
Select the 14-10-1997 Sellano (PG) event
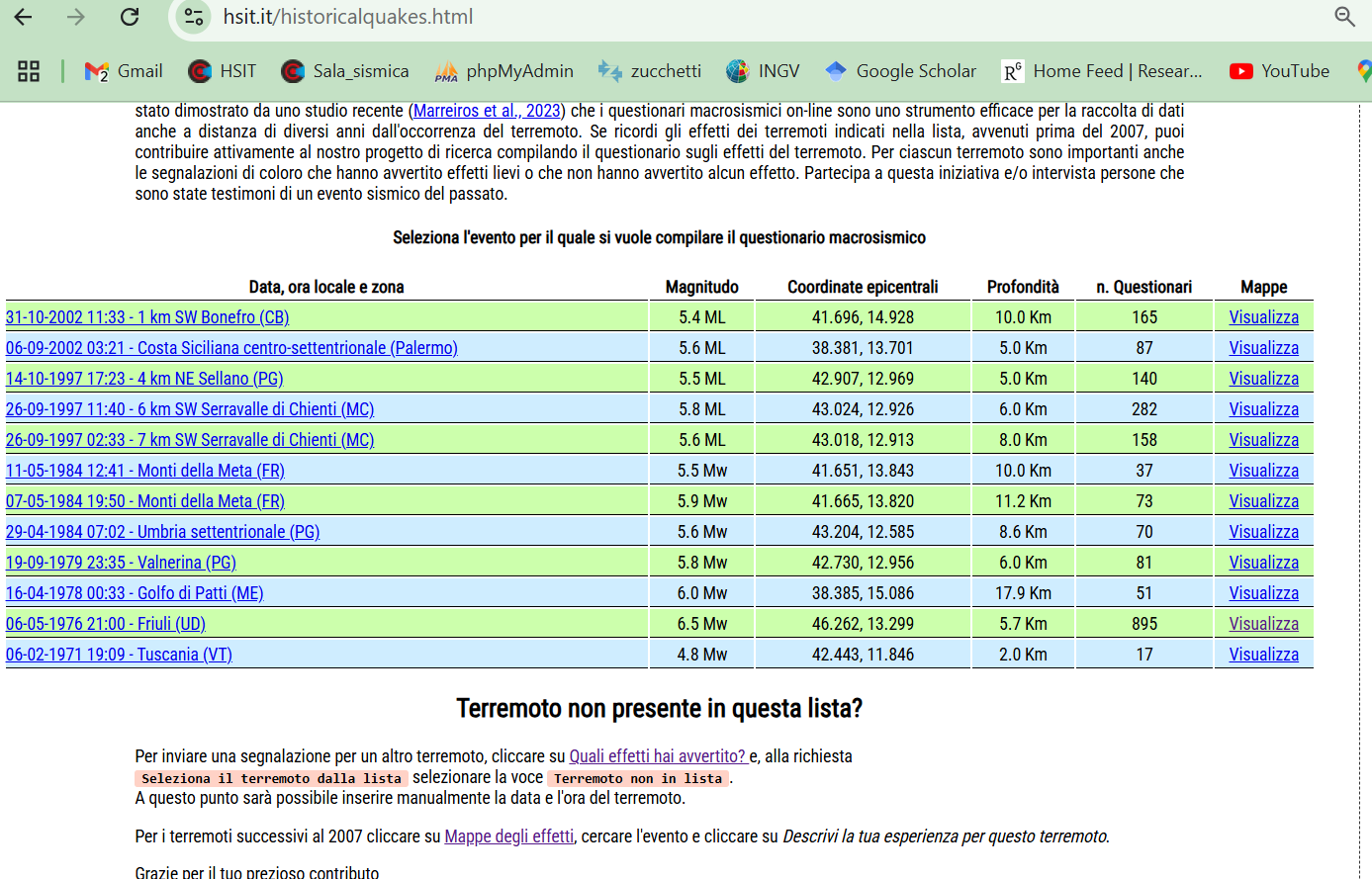(144, 379)
